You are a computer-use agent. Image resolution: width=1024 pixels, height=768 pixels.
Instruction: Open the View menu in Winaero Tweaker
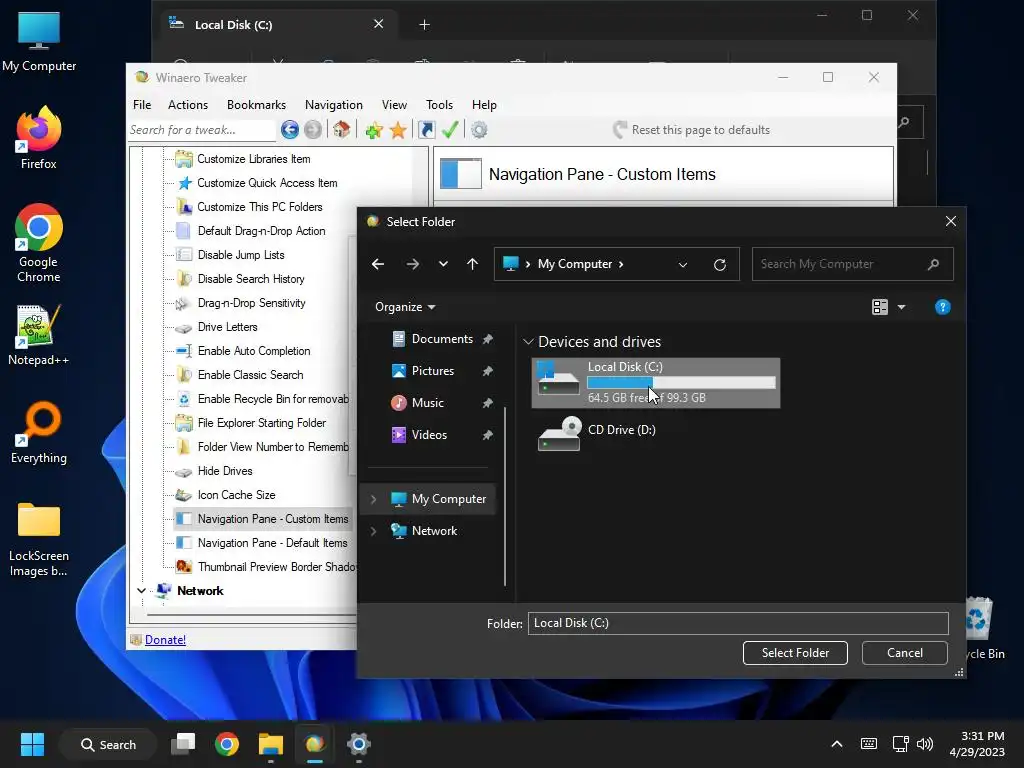click(x=394, y=104)
